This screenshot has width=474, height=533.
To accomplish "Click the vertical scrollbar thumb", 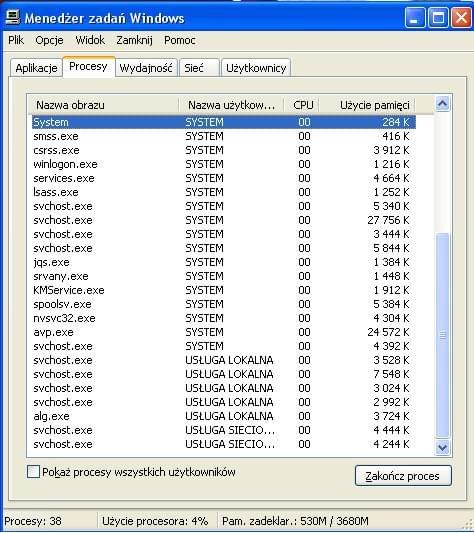I will point(442,335).
